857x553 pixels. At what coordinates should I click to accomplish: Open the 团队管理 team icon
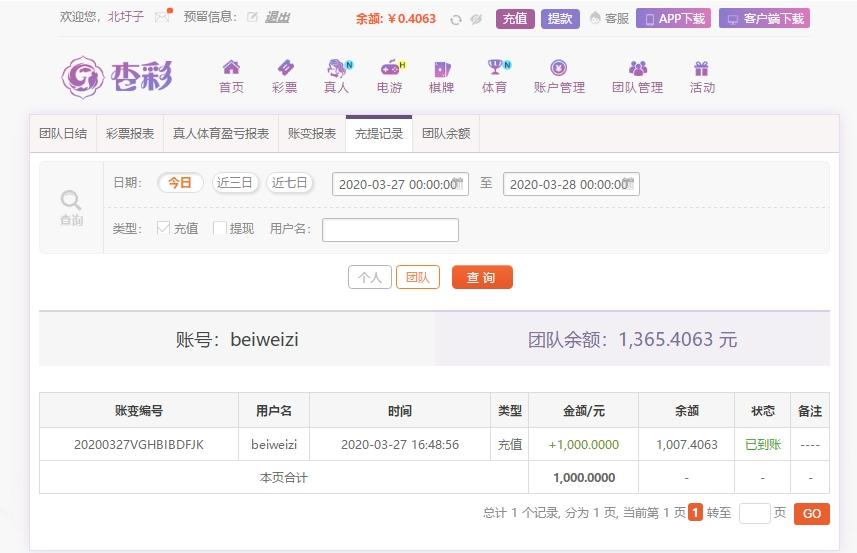[x=638, y=68]
